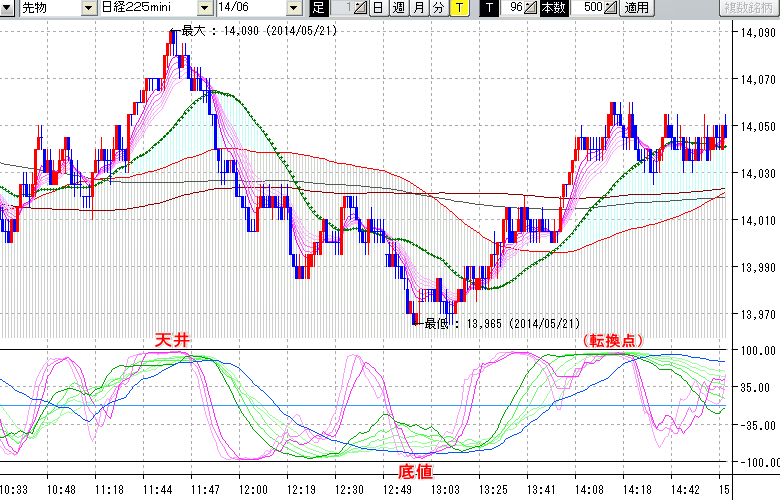Open the leftmost dropdown arrow before 先物
The width and height of the screenshot is (780, 500).
tap(8, 8)
